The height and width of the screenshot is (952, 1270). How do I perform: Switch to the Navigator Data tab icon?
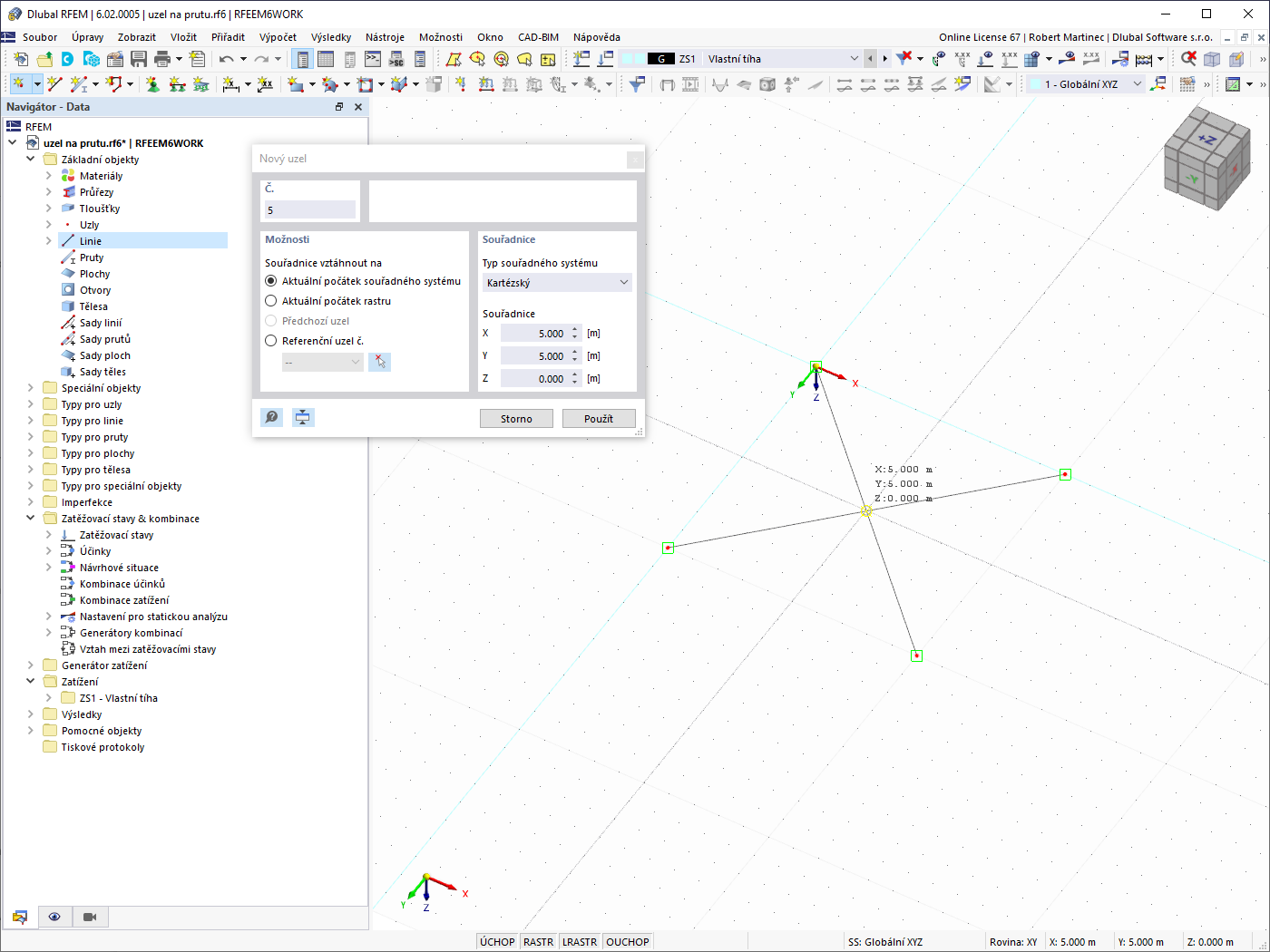[x=20, y=917]
